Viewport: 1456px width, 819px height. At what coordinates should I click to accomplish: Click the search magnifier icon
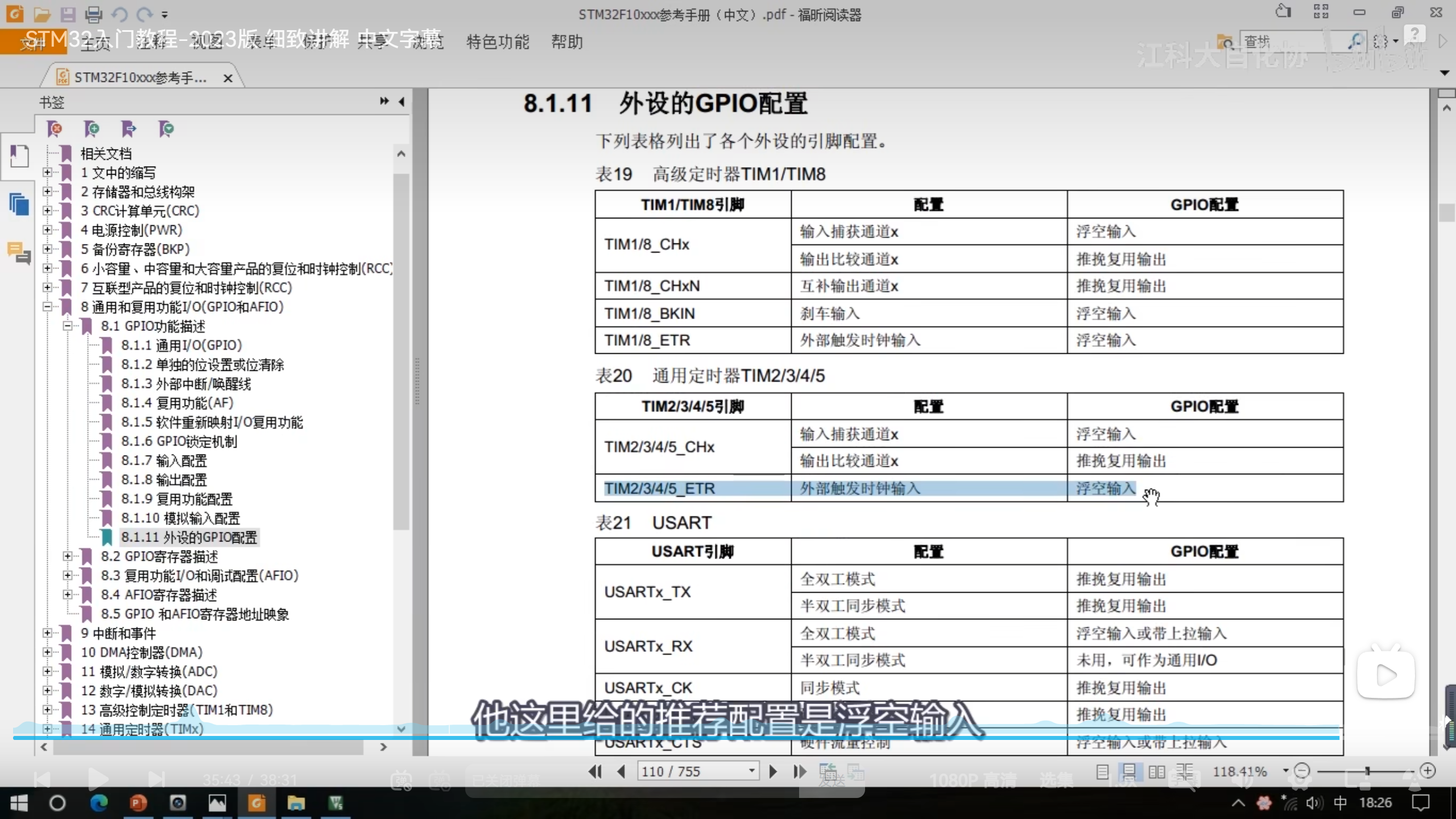point(1355,41)
